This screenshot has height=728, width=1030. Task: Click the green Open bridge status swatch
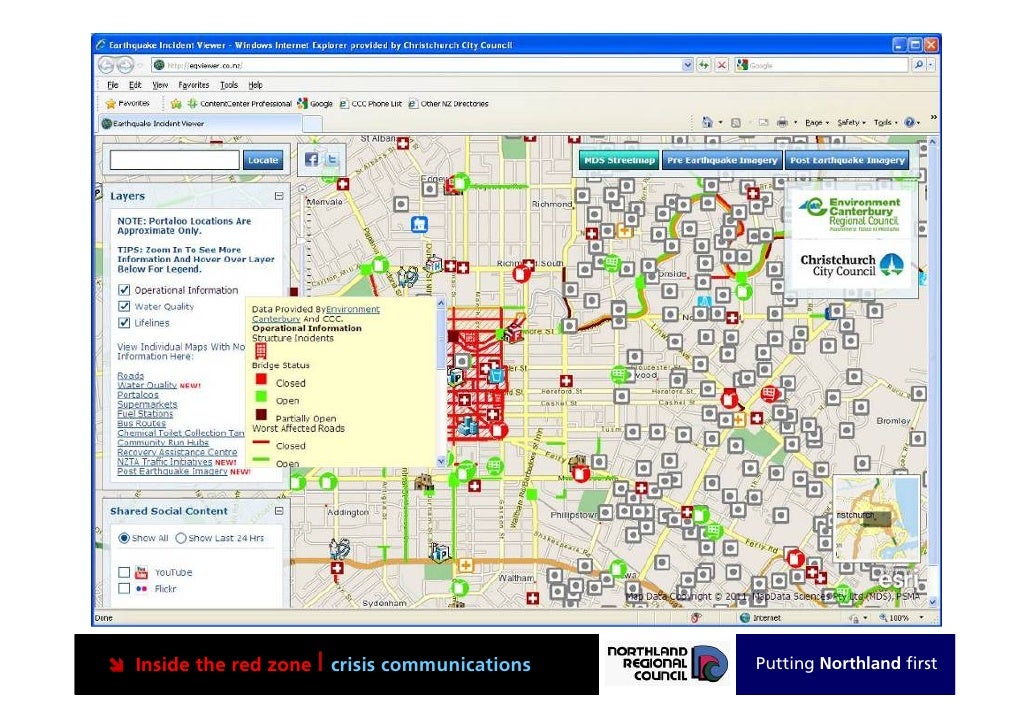(261, 396)
